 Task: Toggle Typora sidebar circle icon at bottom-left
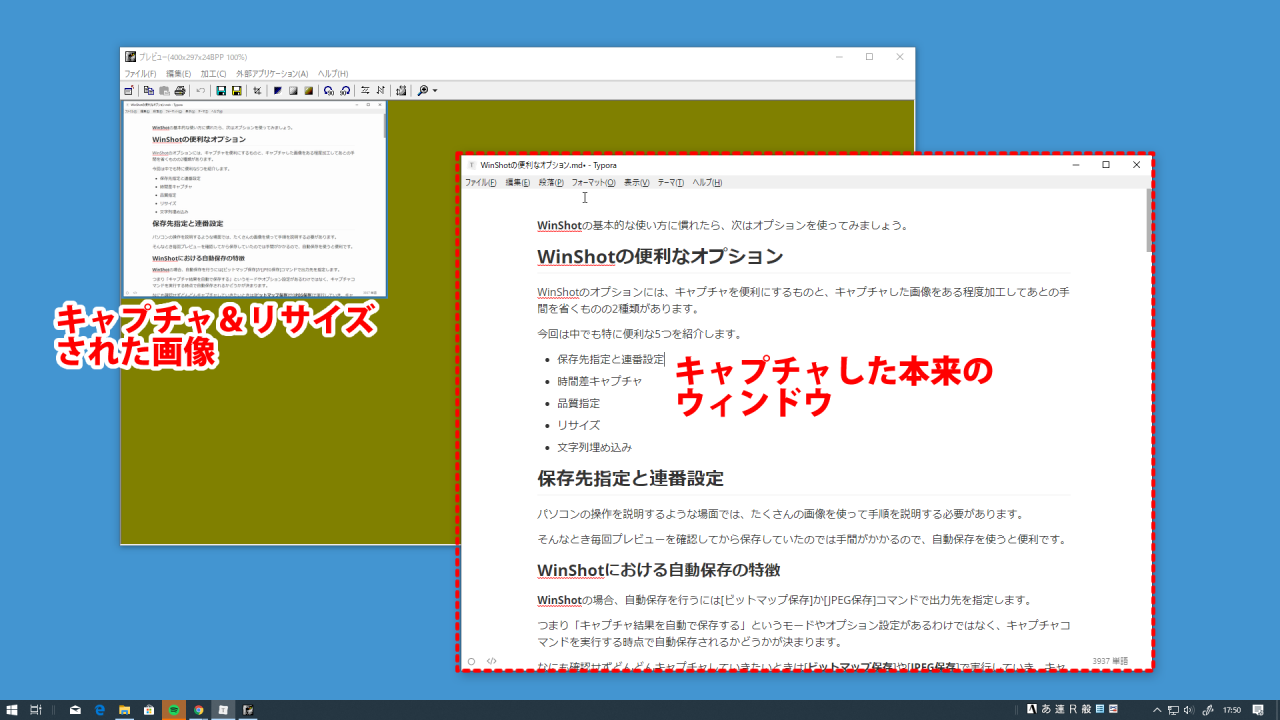[472, 661]
